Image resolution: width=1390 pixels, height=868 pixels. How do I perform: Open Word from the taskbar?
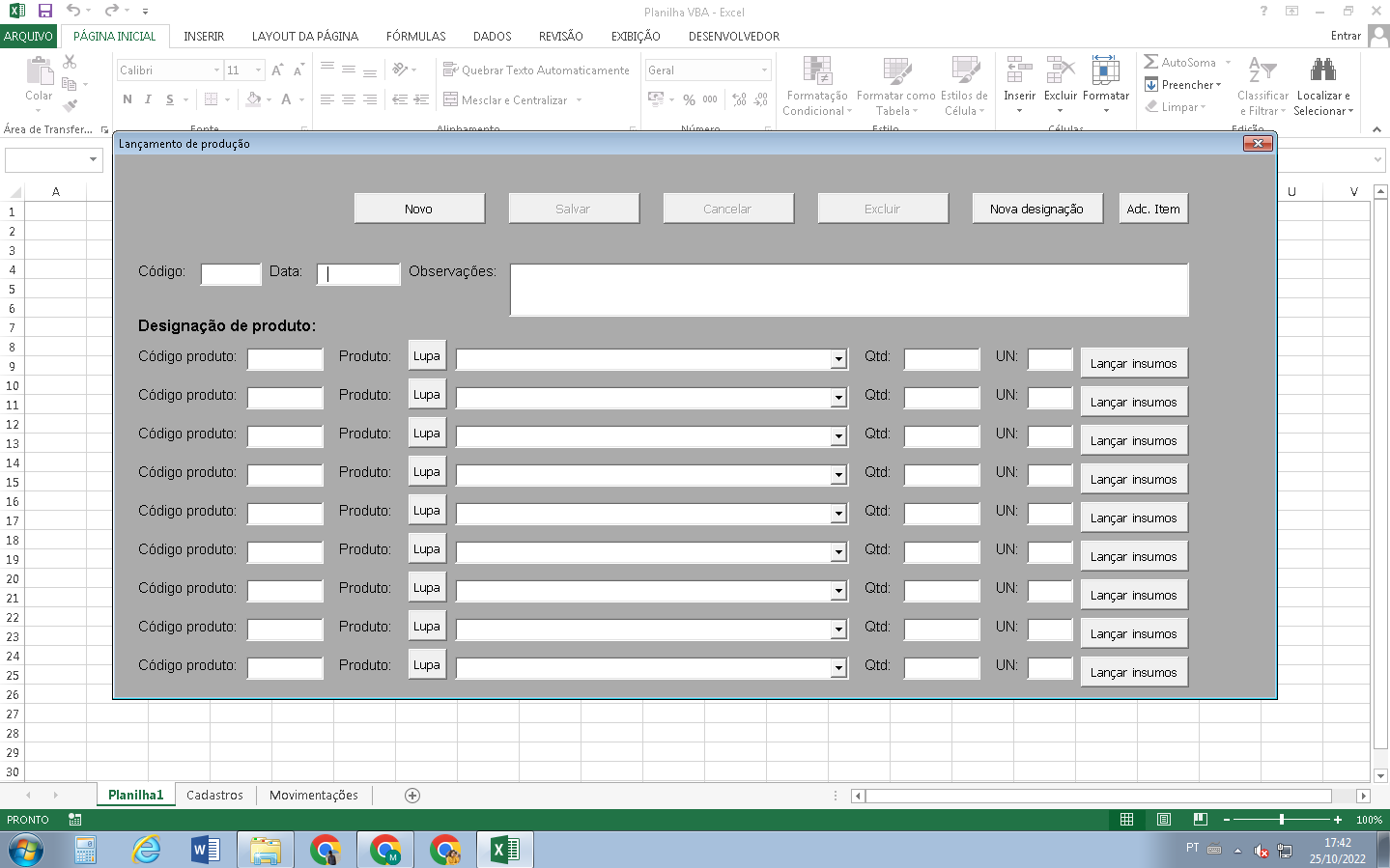205,850
